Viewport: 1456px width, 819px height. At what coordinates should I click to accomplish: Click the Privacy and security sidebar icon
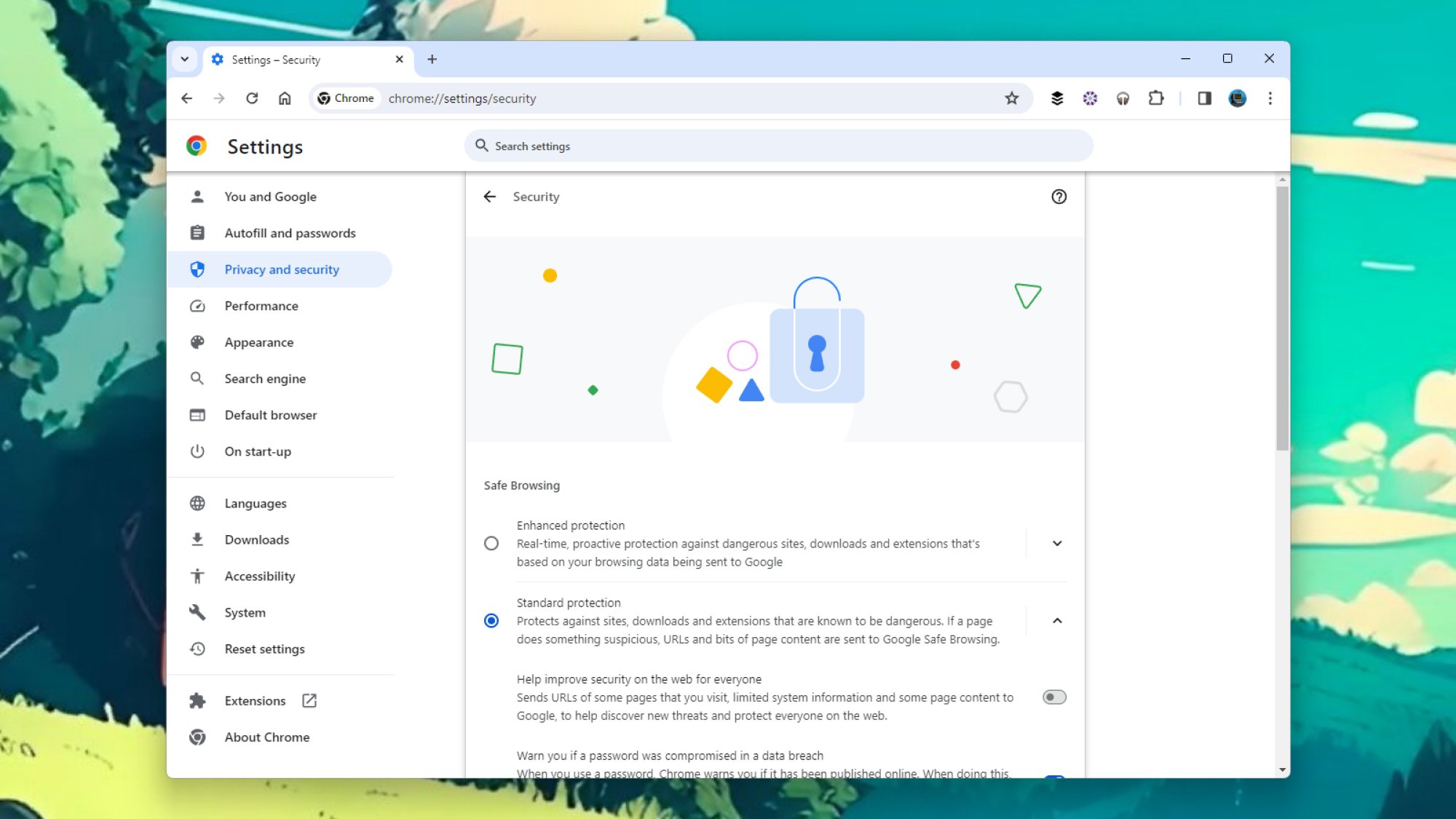coord(198,269)
